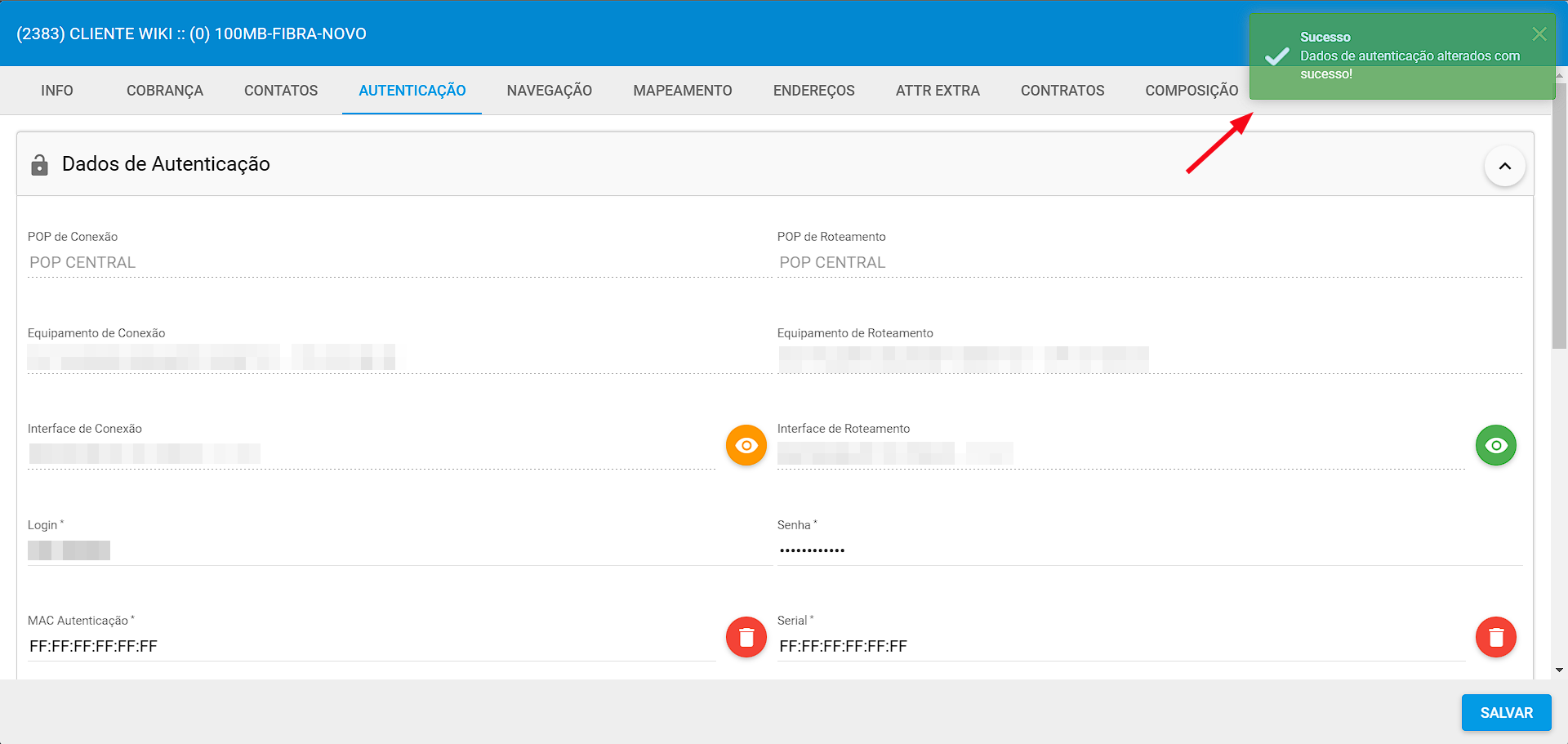Screen dimensions: 1568x744
Task: Open the POP de Roteamento field
Action: [x=1150, y=262]
